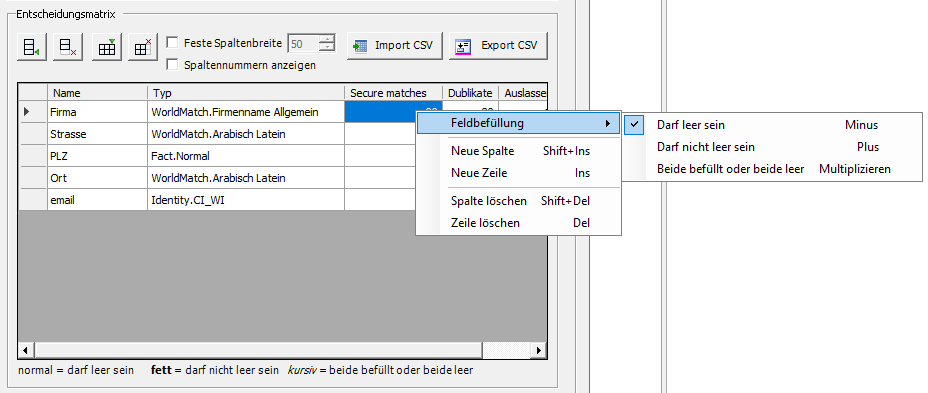Enable the Feste Spaltenbreite checkbox
Image resolution: width=928 pixels, height=393 pixels.
point(172,43)
